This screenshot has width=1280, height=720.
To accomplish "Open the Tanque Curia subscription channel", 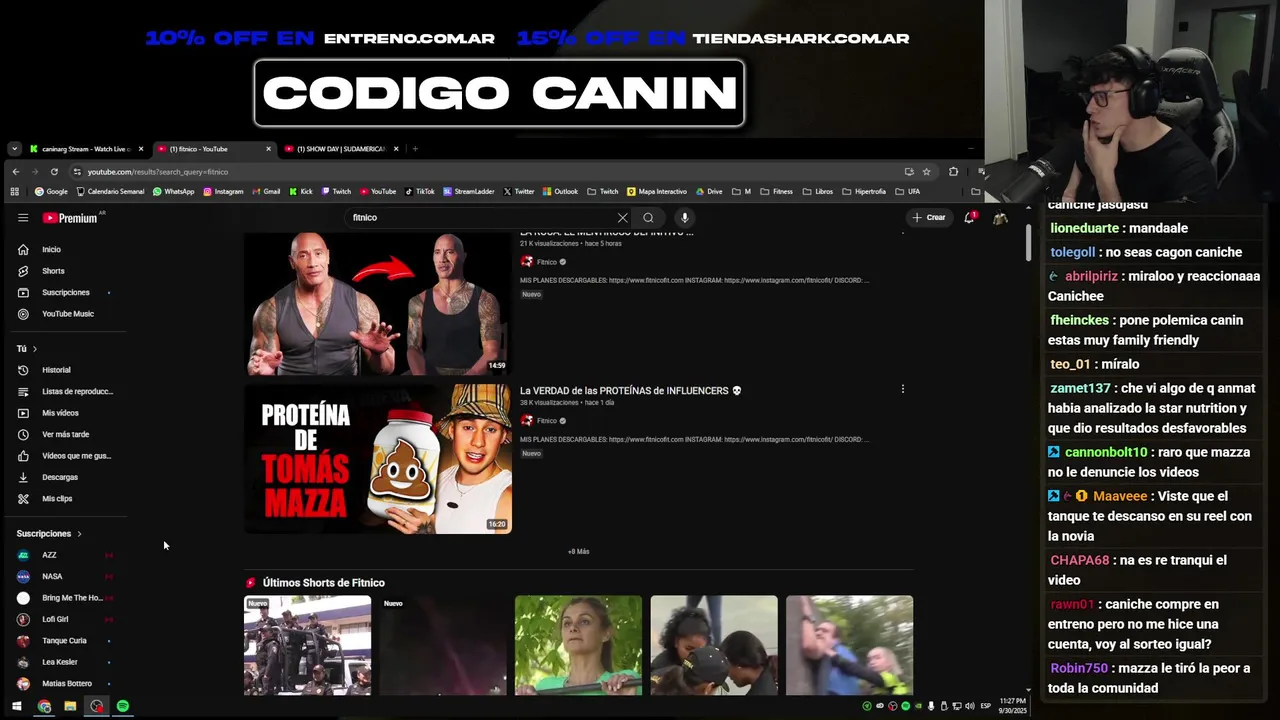I will 65,641.
